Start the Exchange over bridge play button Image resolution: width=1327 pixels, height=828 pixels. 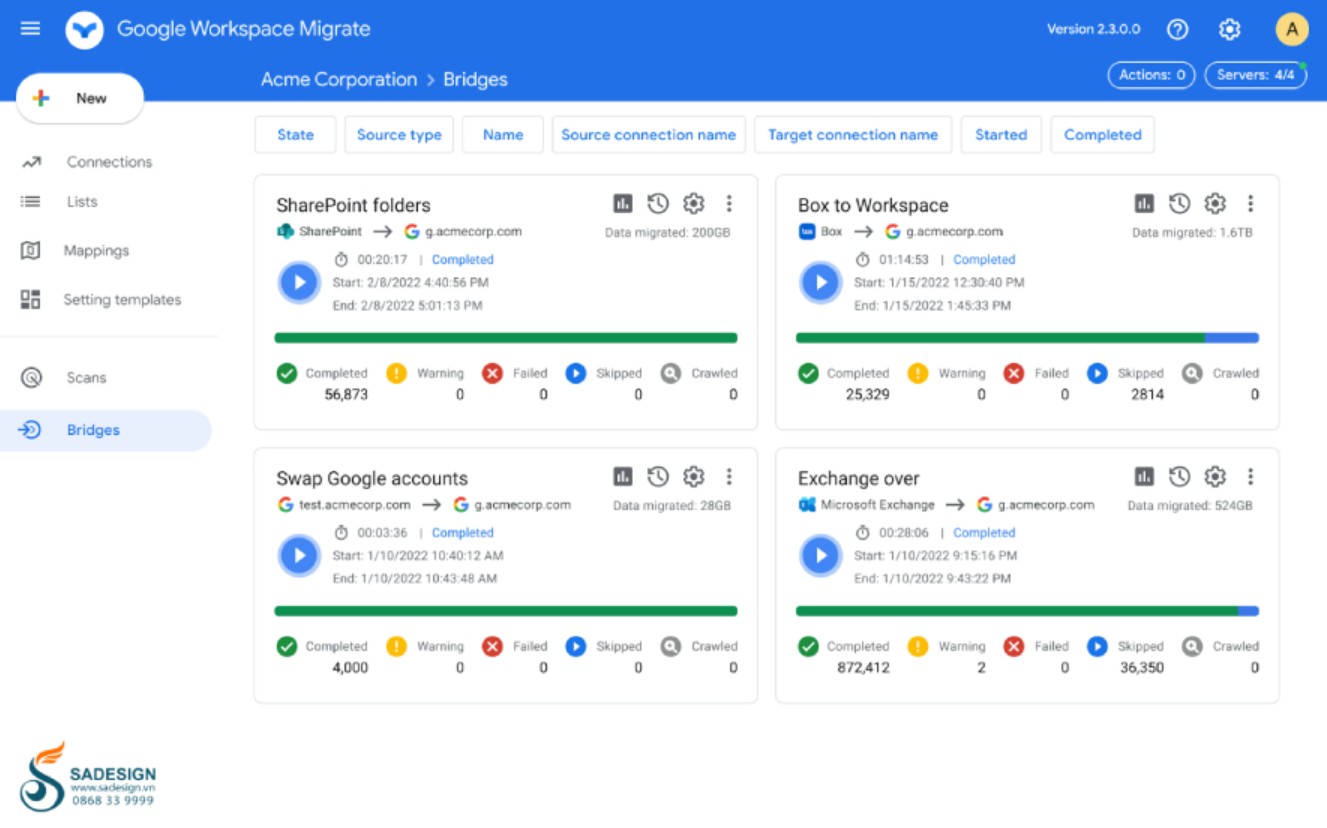[x=821, y=555]
